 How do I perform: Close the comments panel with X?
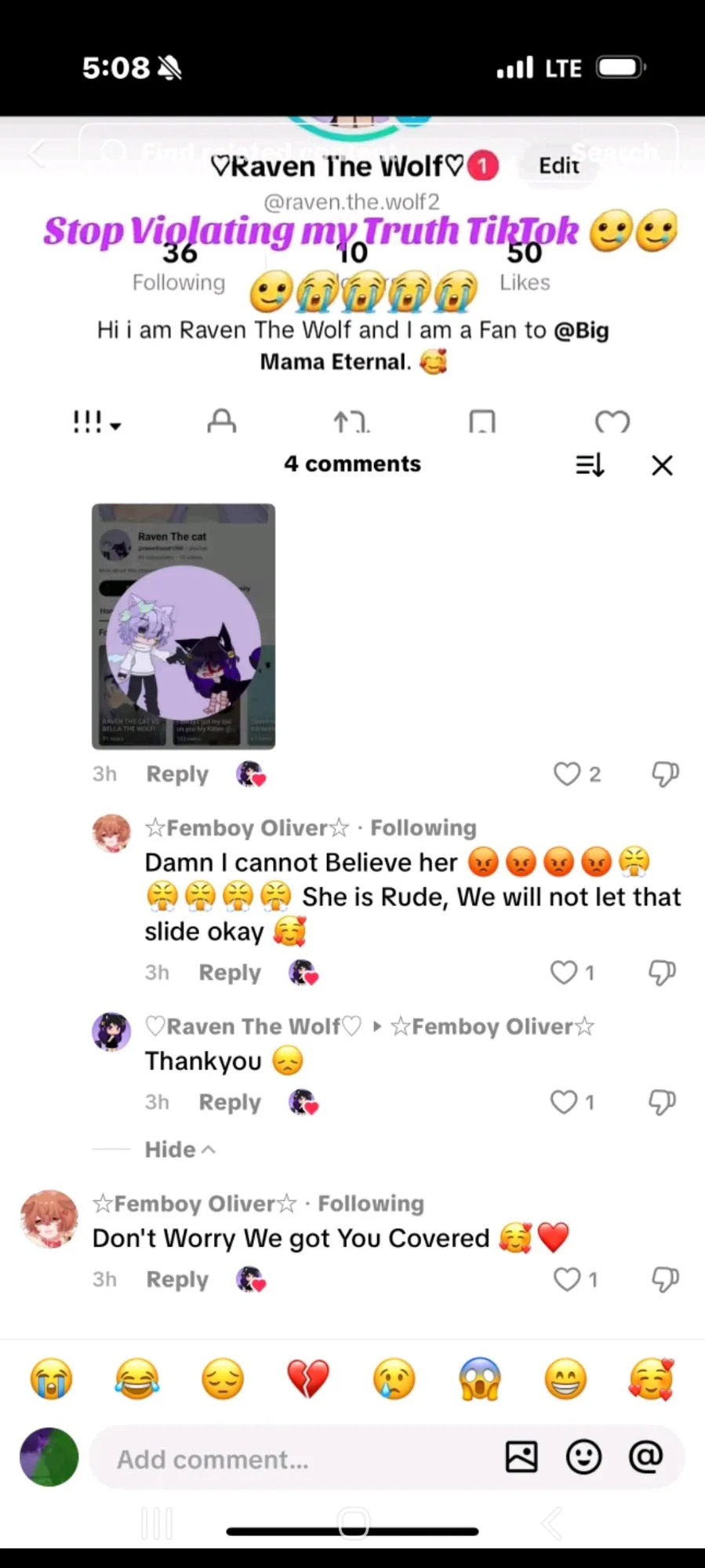point(662,465)
